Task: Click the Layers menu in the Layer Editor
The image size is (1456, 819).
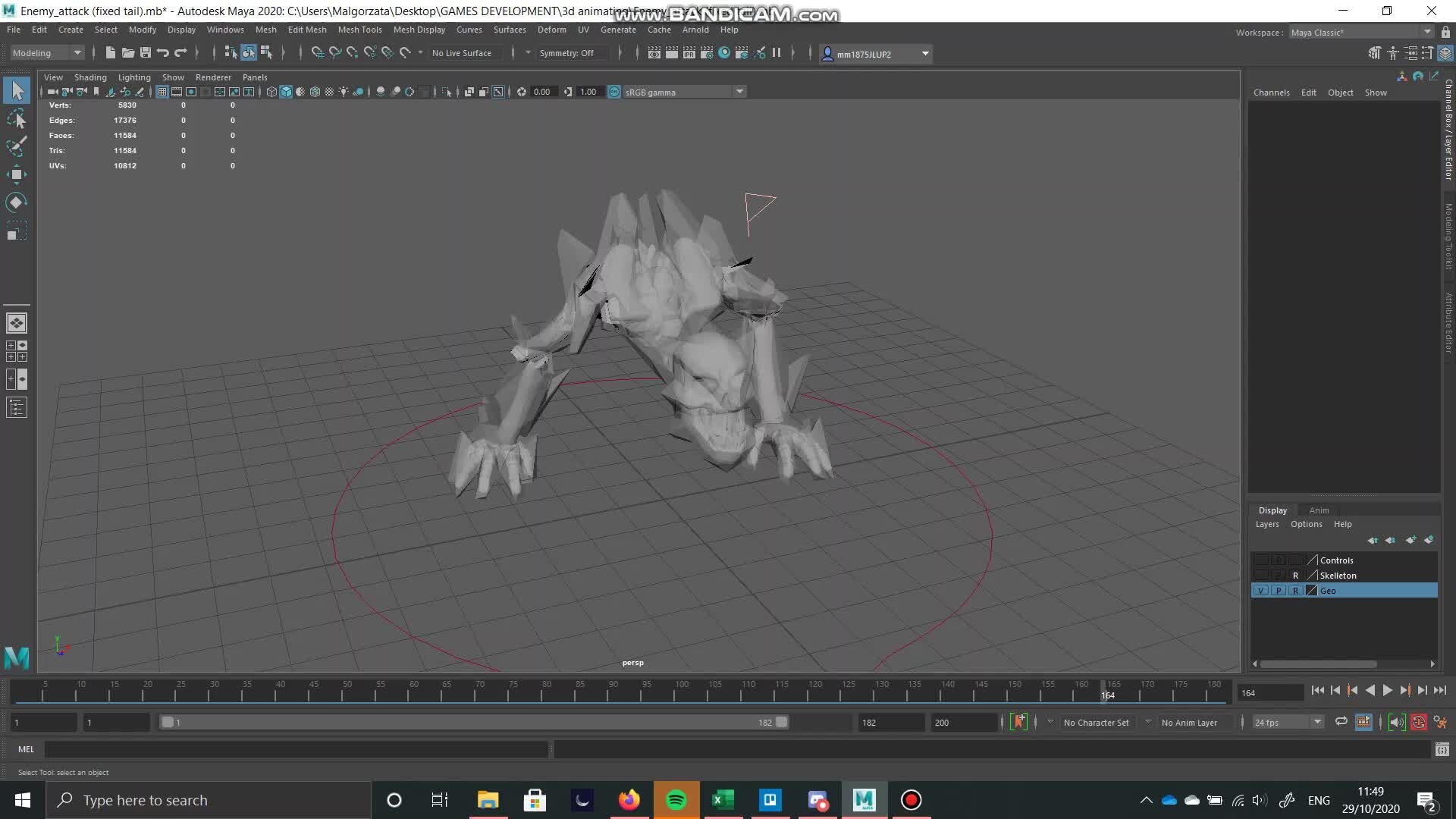Action: [1266, 524]
